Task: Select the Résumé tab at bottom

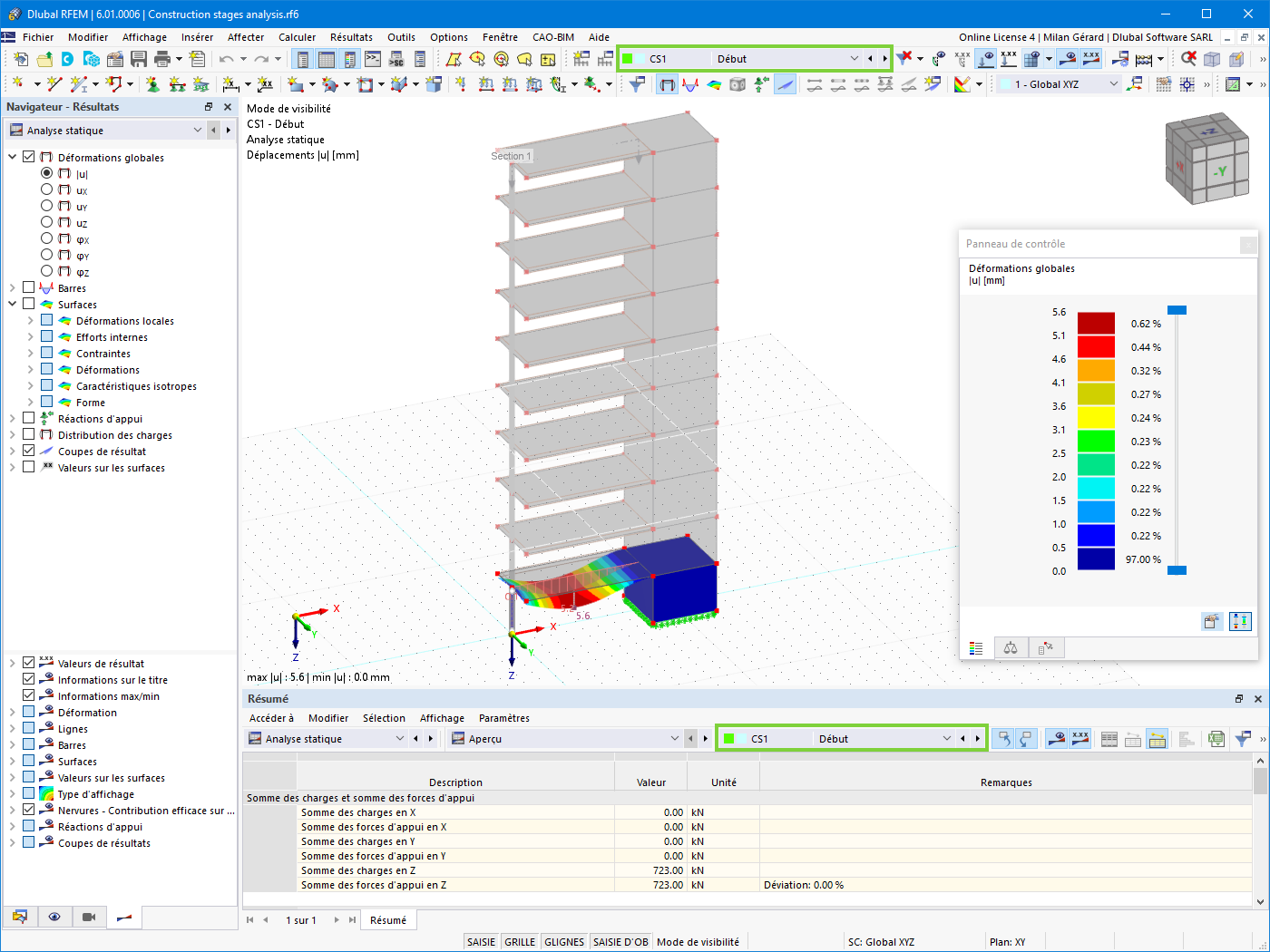Action: 388,920
